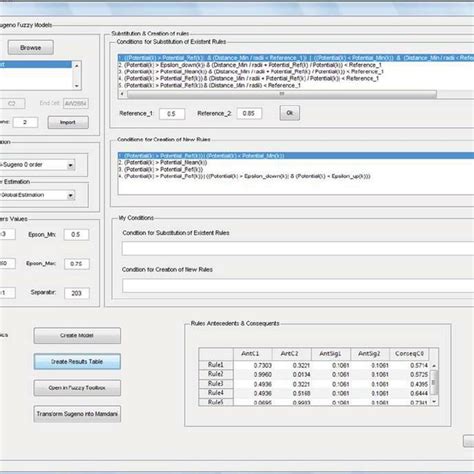Click the input field left of Import

pyautogui.click(x=25, y=122)
